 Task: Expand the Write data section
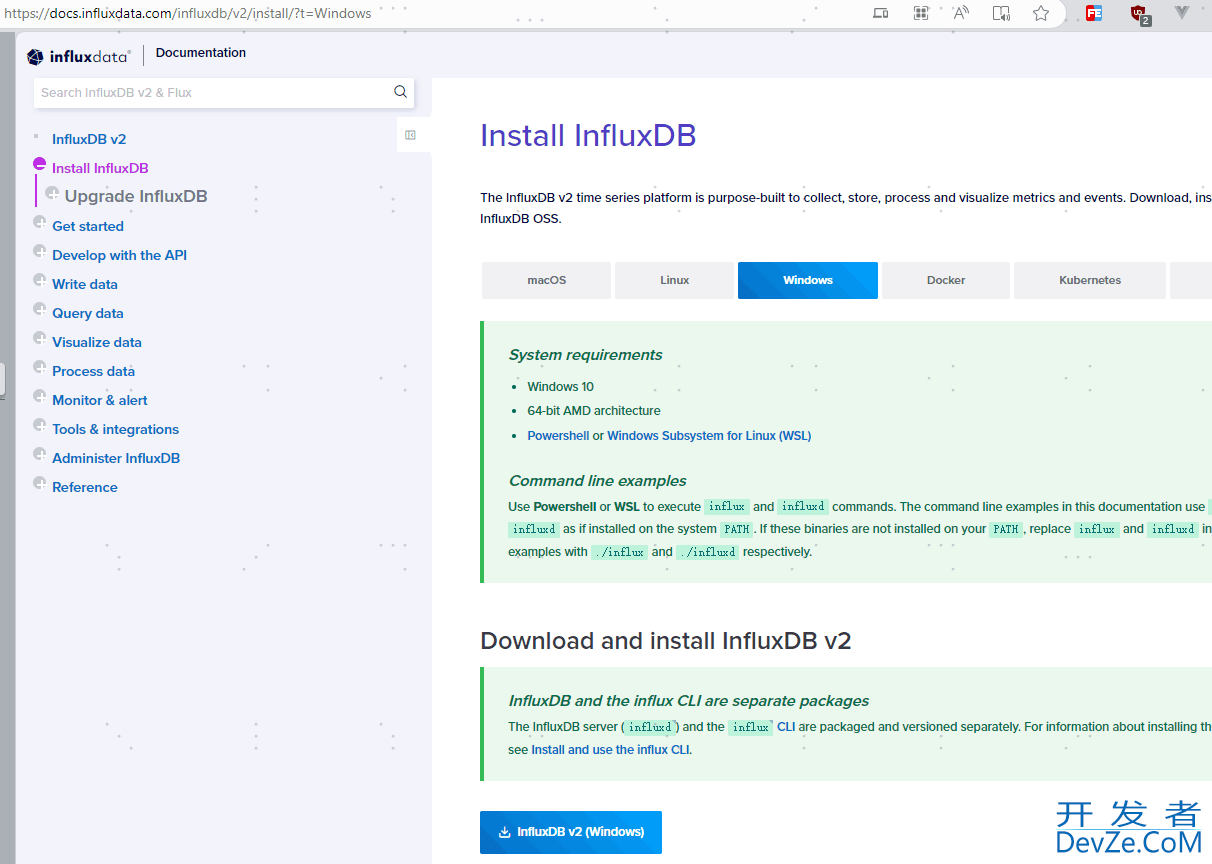pyautogui.click(x=39, y=280)
